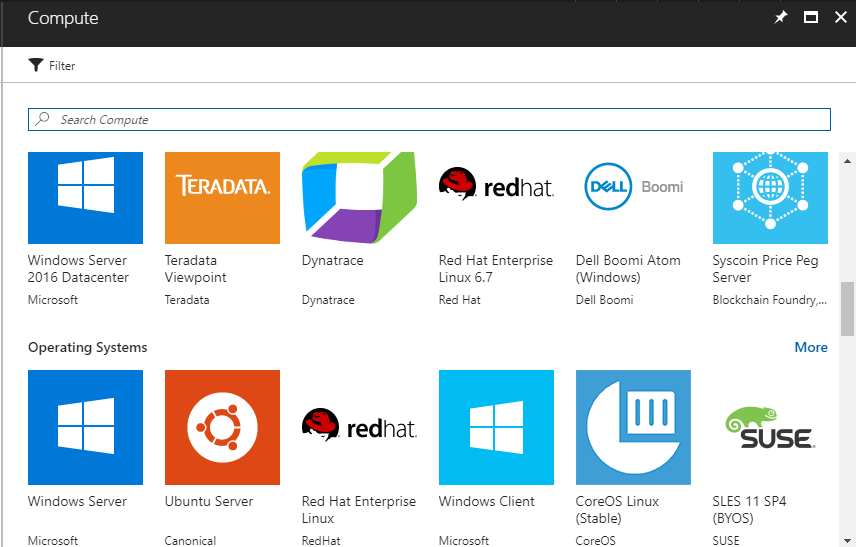The image size is (856, 547).
Task: Click the 'Operating Systems' section heading
Action: (x=87, y=347)
